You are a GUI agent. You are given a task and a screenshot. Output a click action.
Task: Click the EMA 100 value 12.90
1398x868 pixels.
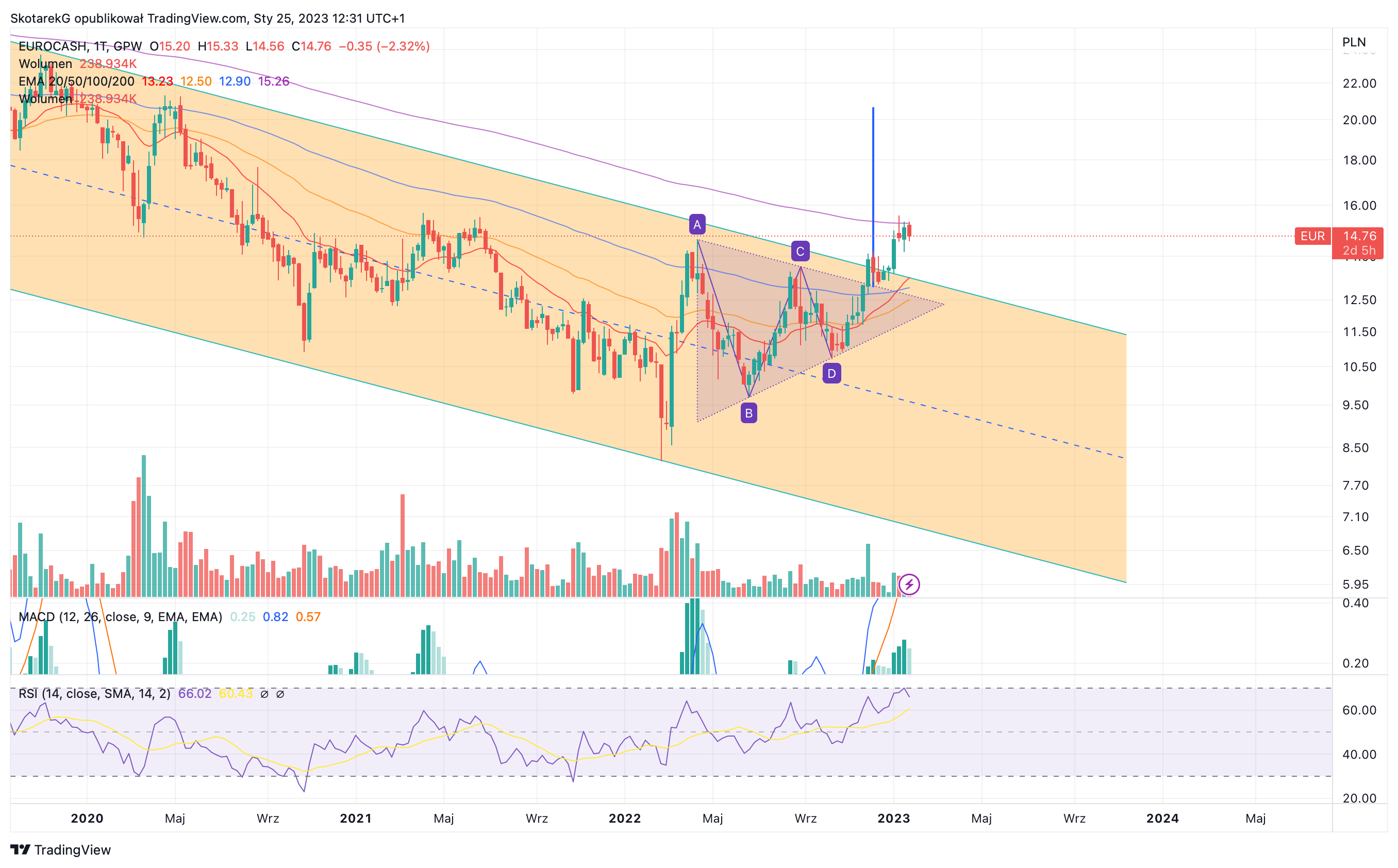point(234,81)
